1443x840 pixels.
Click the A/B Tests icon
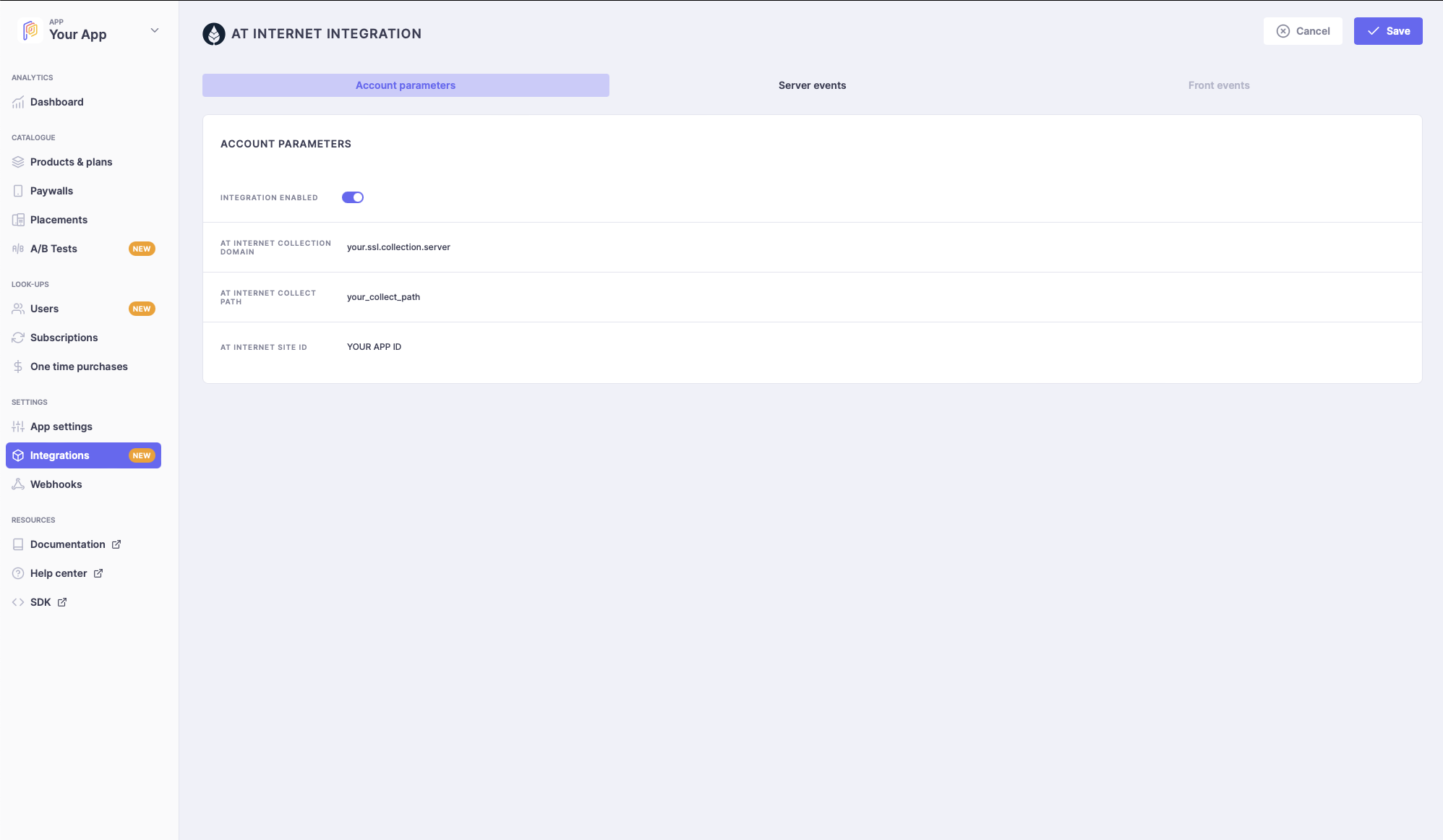(18, 249)
